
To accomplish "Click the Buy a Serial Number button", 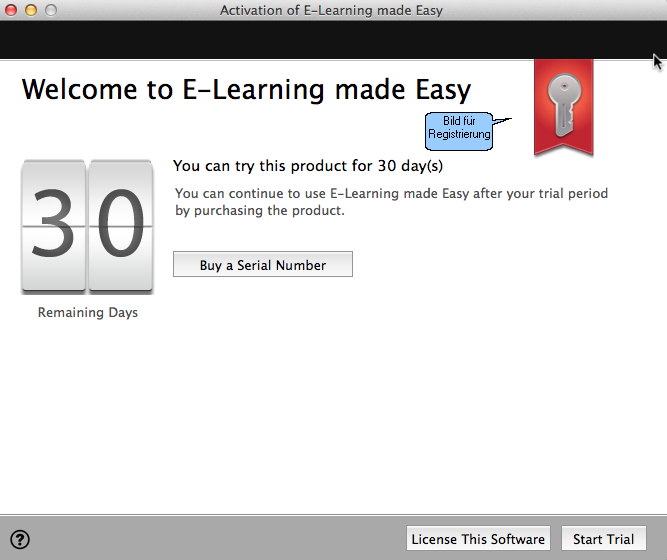I will click(262, 265).
